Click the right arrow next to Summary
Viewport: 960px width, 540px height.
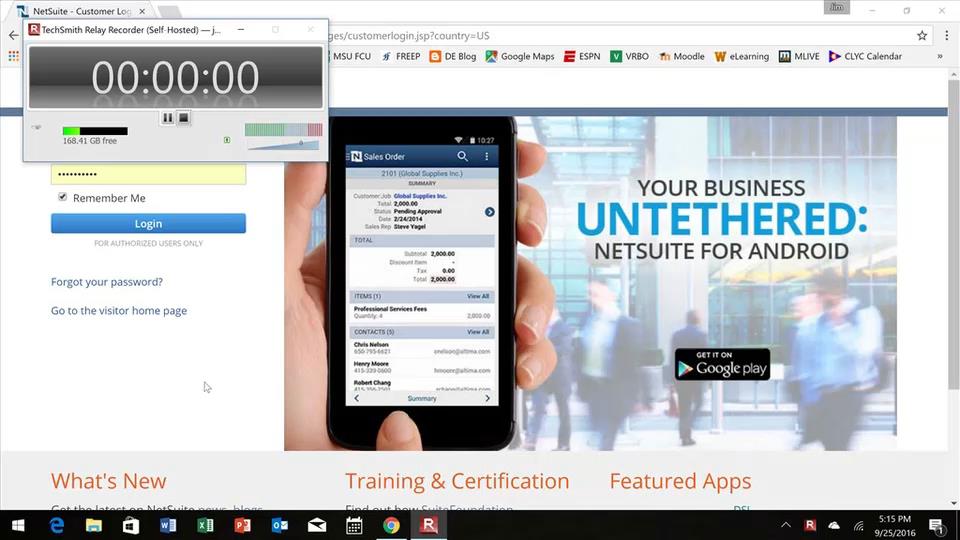point(487,398)
